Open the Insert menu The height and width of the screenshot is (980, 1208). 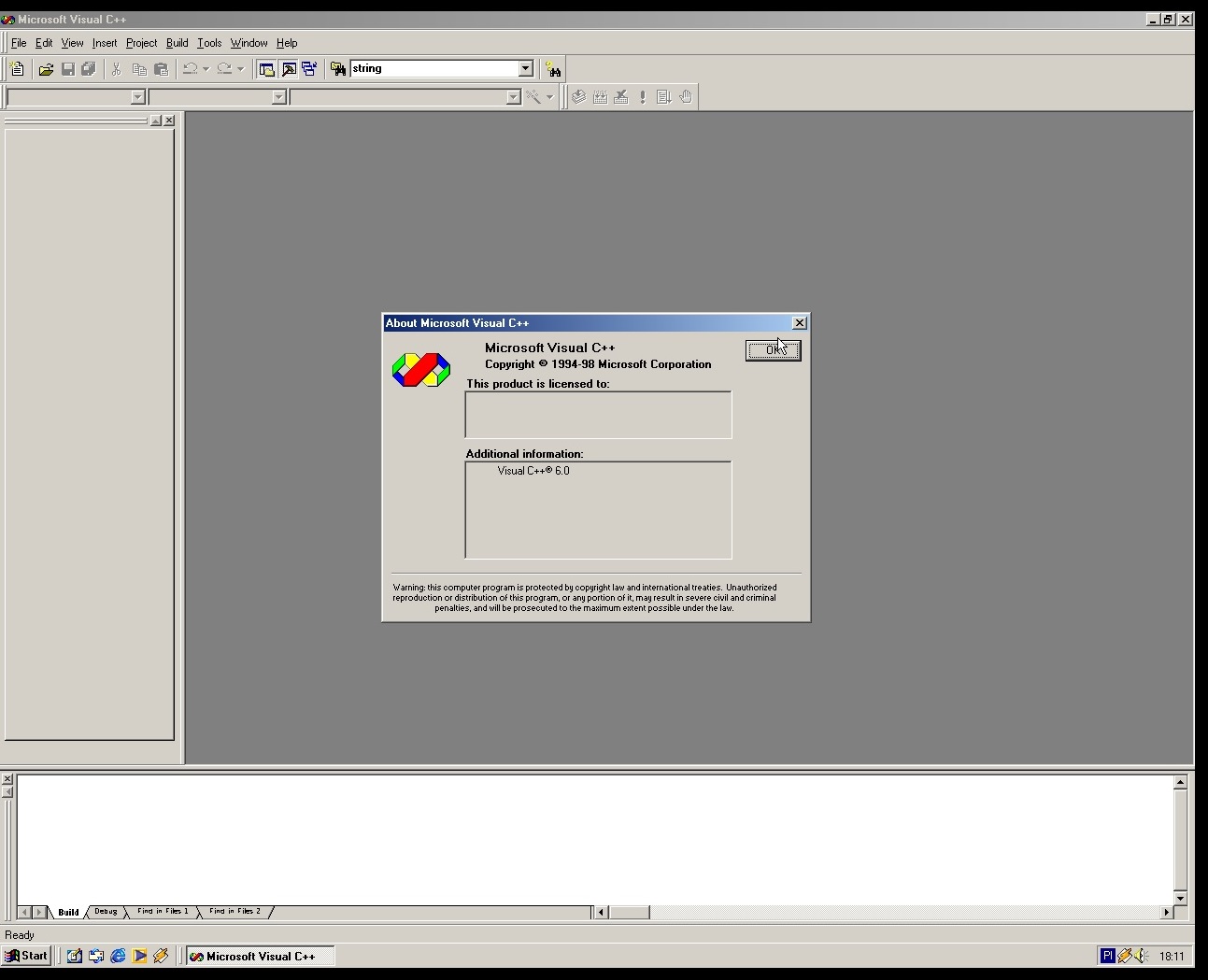(x=105, y=43)
